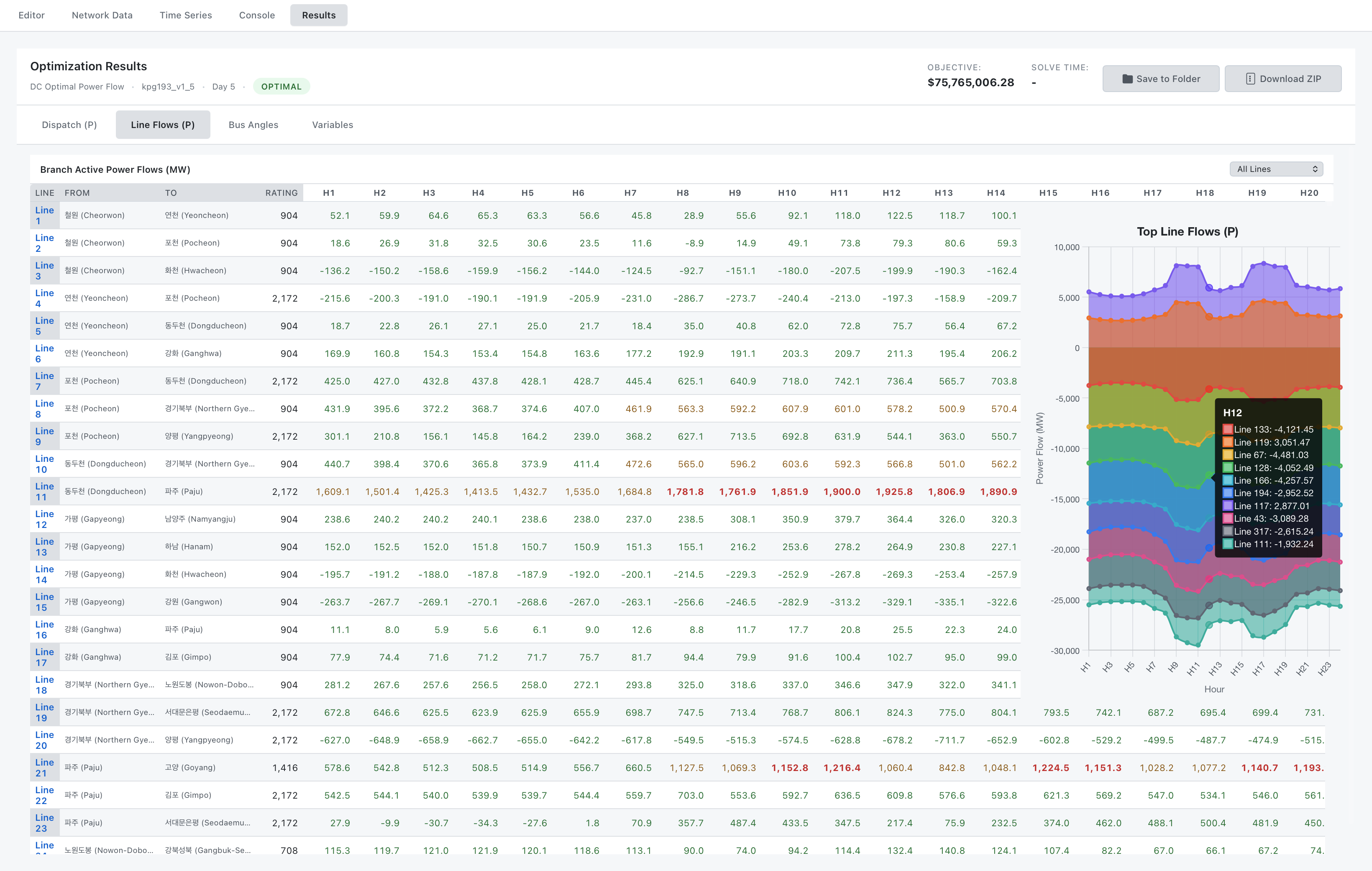Click the Line 1 link in the table

(44, 215)
